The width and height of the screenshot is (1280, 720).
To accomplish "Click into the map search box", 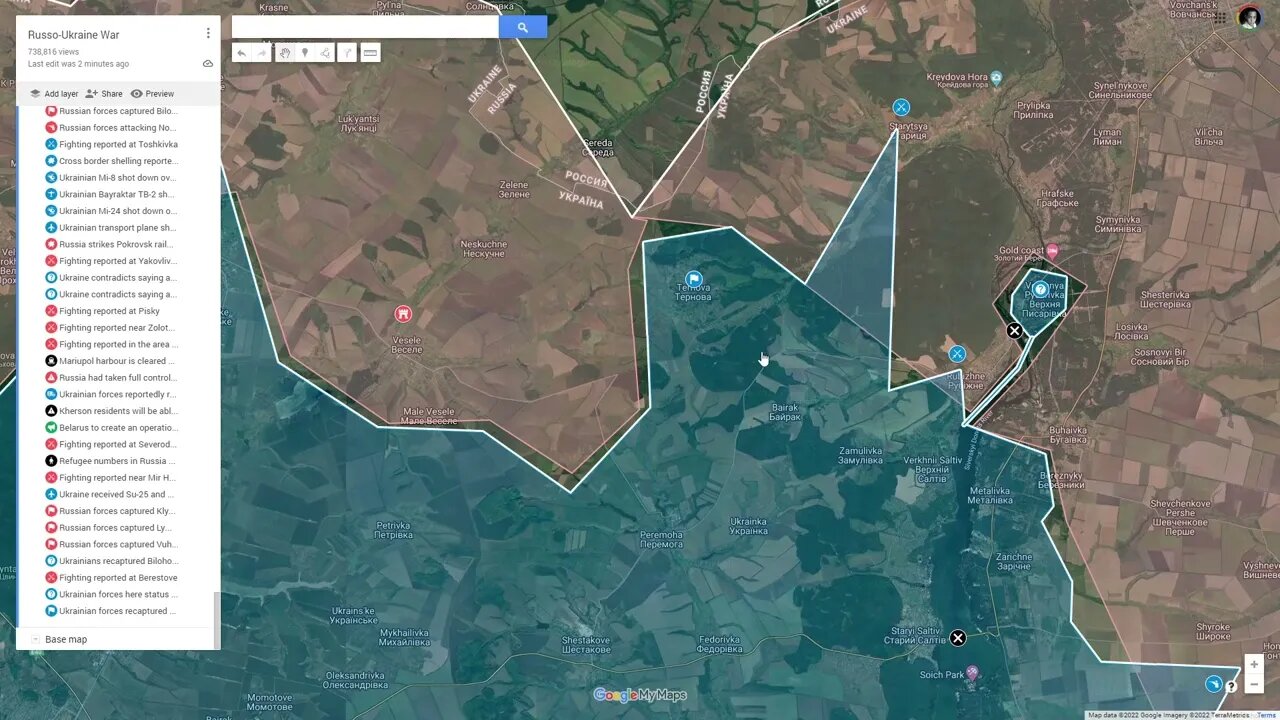I will 365,27.
